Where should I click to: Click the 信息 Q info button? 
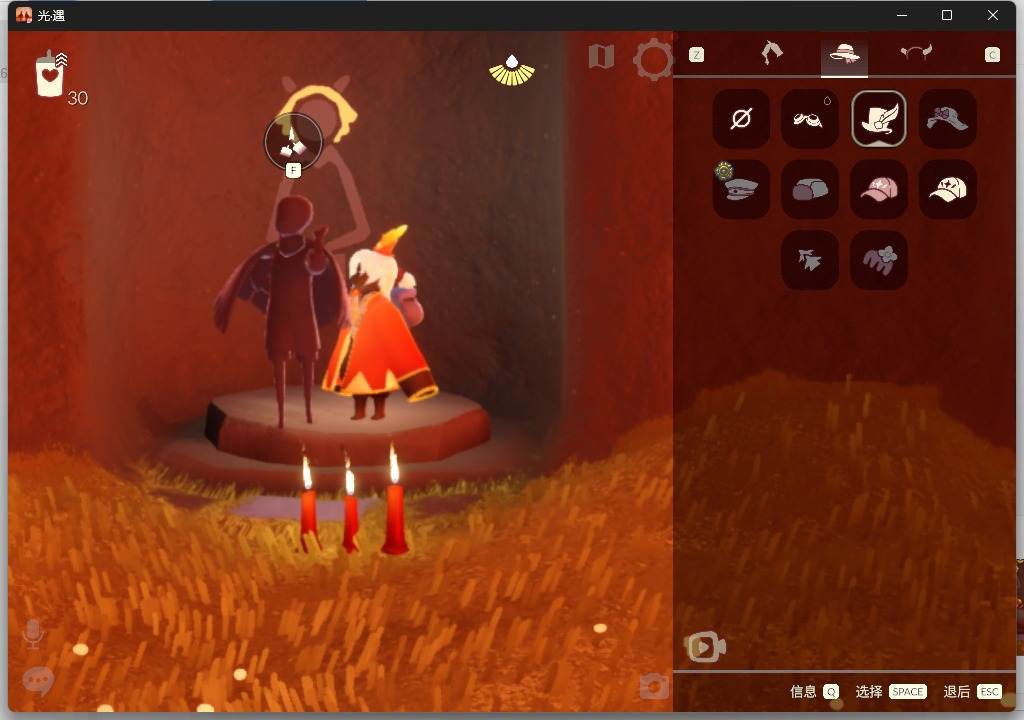click(814, 691)
